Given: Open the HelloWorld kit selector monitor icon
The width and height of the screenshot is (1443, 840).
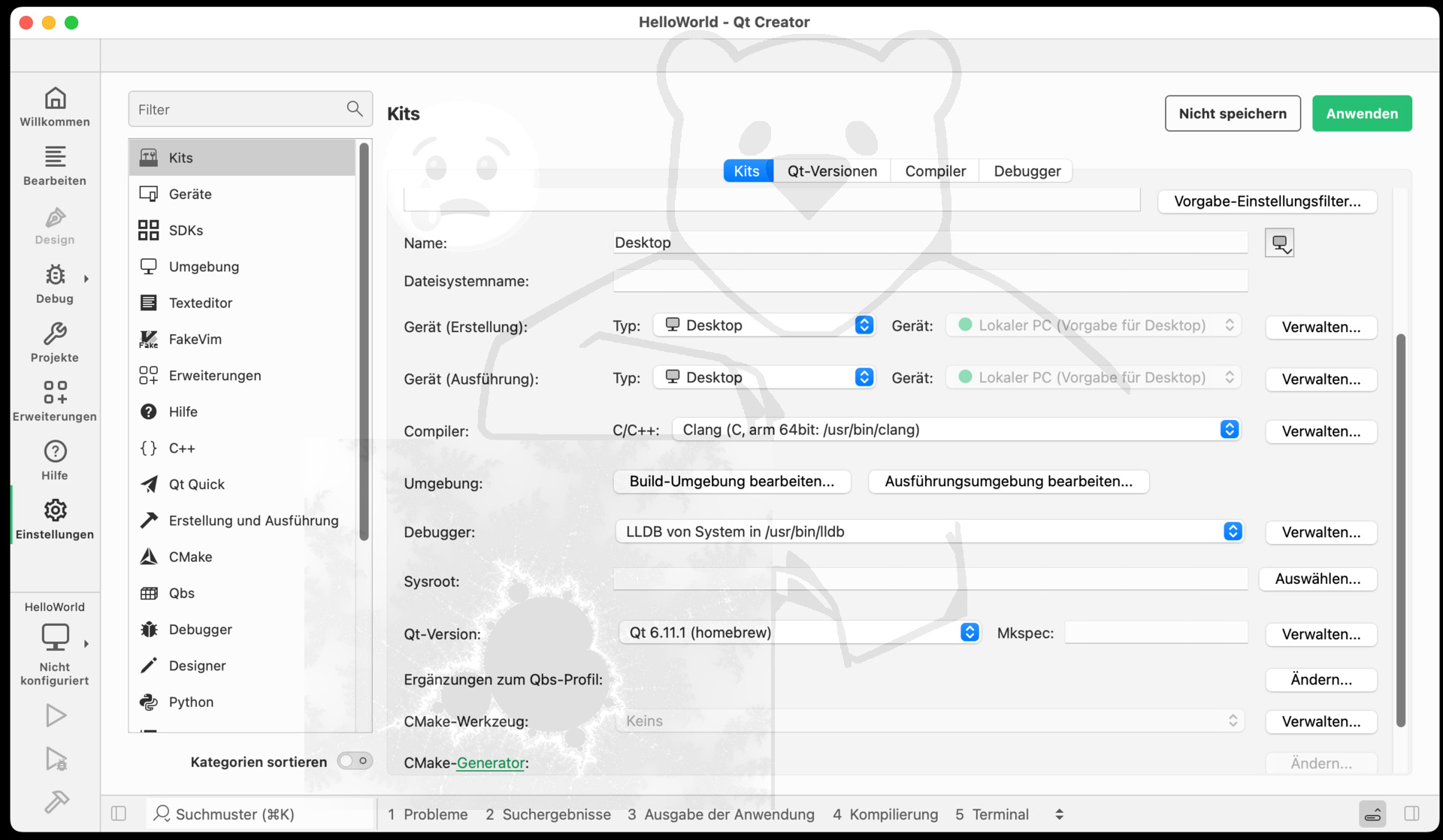Looking at the screenshot, I should 55,637.
